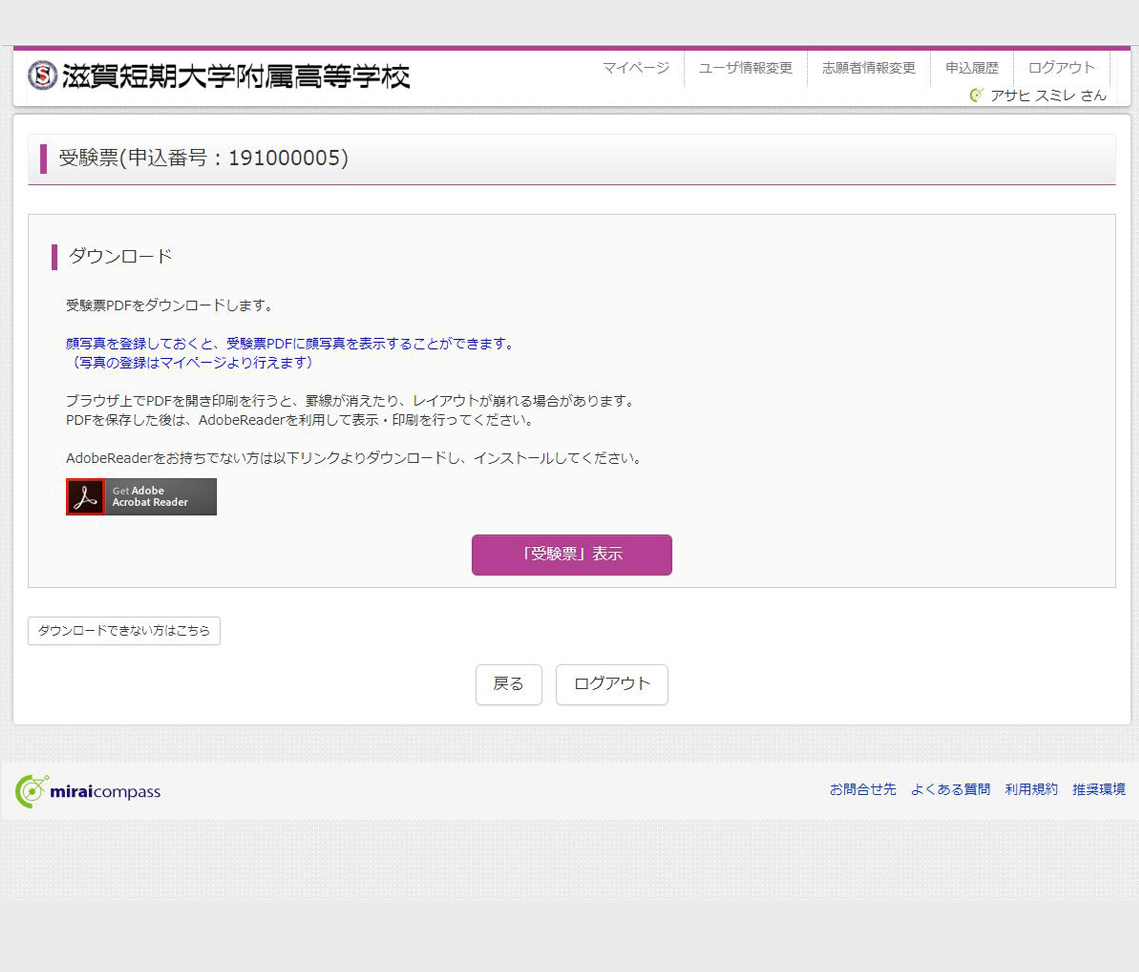Click ダウンロードできない方はこちら button
1139x972 pixels.
click(124, 631)
